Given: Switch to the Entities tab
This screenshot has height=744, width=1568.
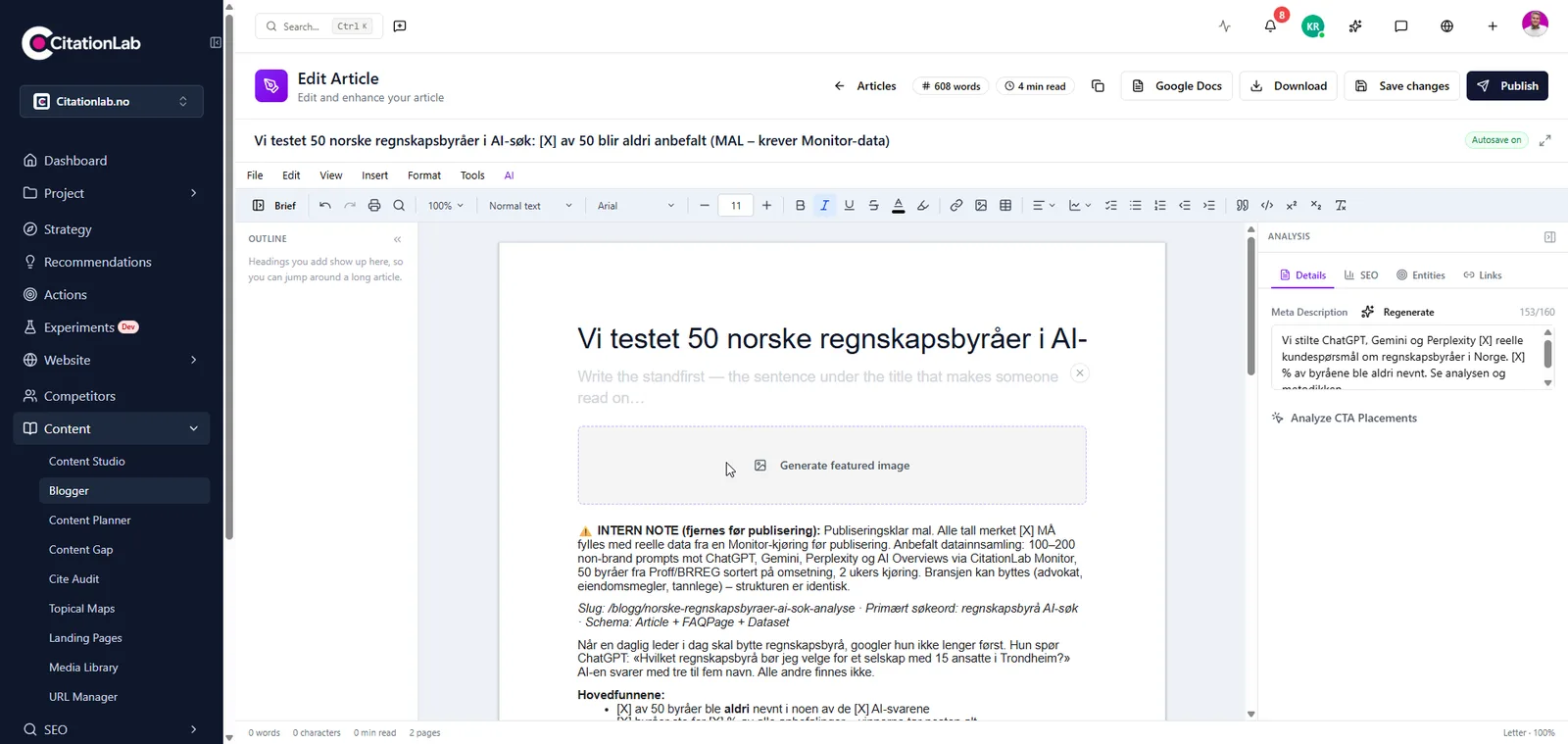Looking at the screenshot, I should pyautogui.click(x=1421, y=275).
